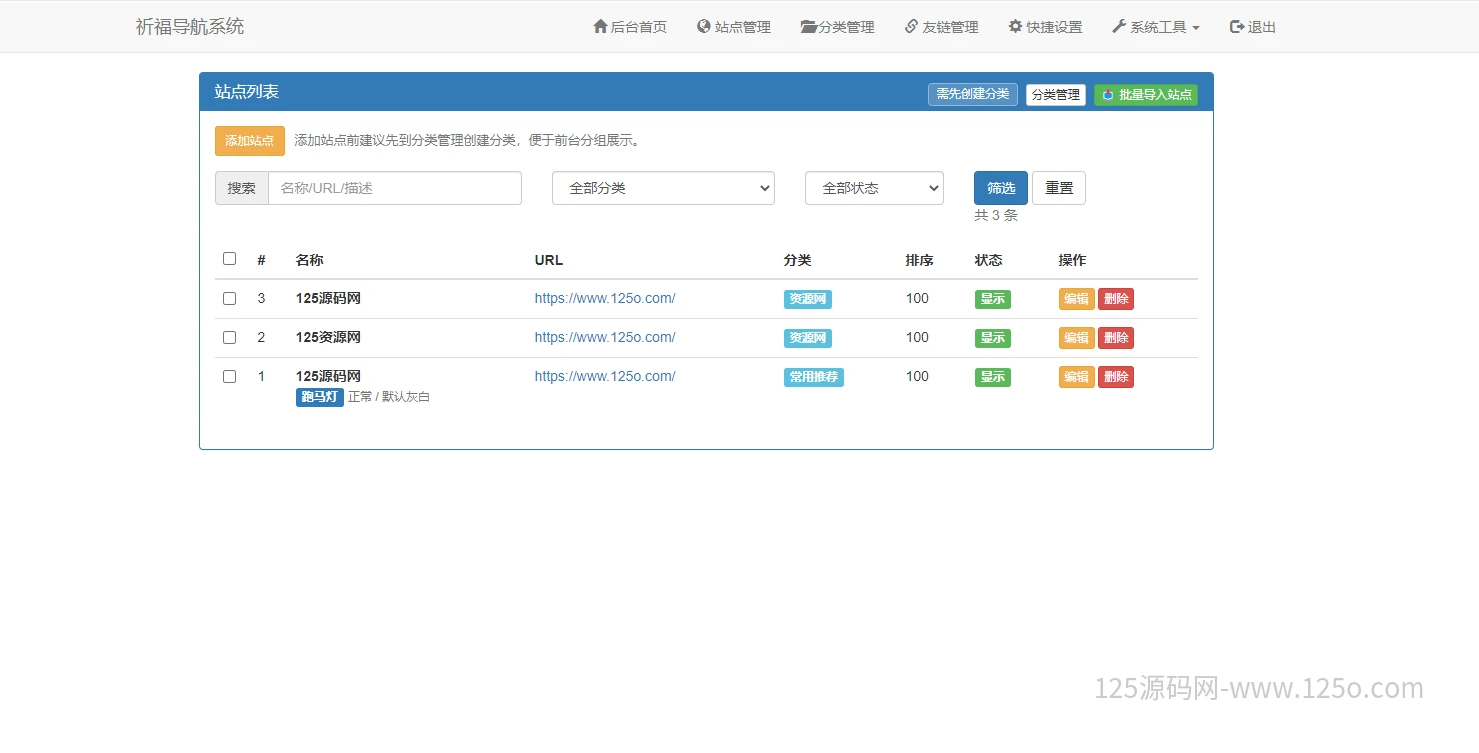Image resolution: width=1479 pixels, height=753 pixels.
Task: Click 正常 / 默认灰白 text in row 1
Action: (389, 397)
